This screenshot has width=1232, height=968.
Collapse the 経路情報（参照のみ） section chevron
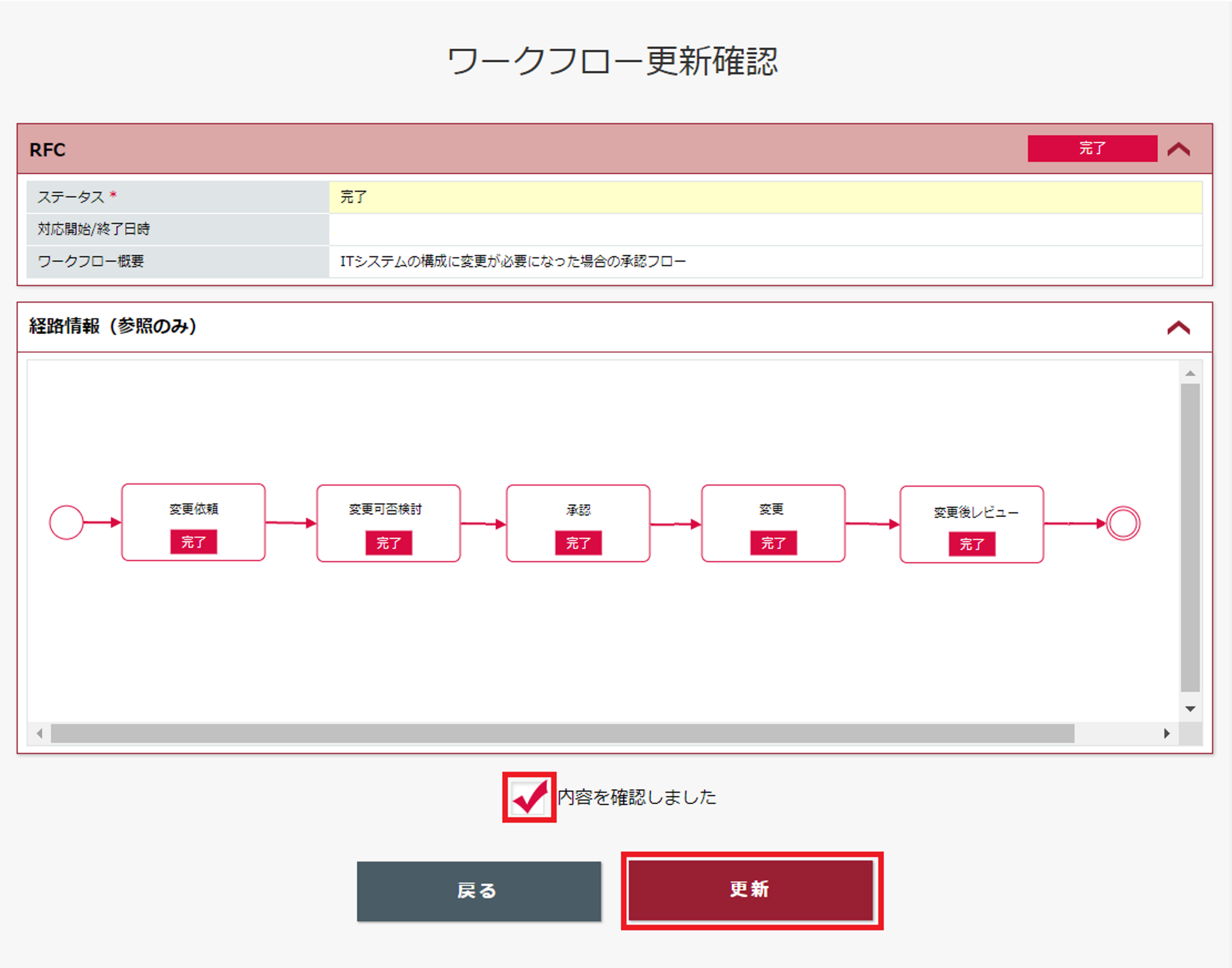pos(1178,328)
